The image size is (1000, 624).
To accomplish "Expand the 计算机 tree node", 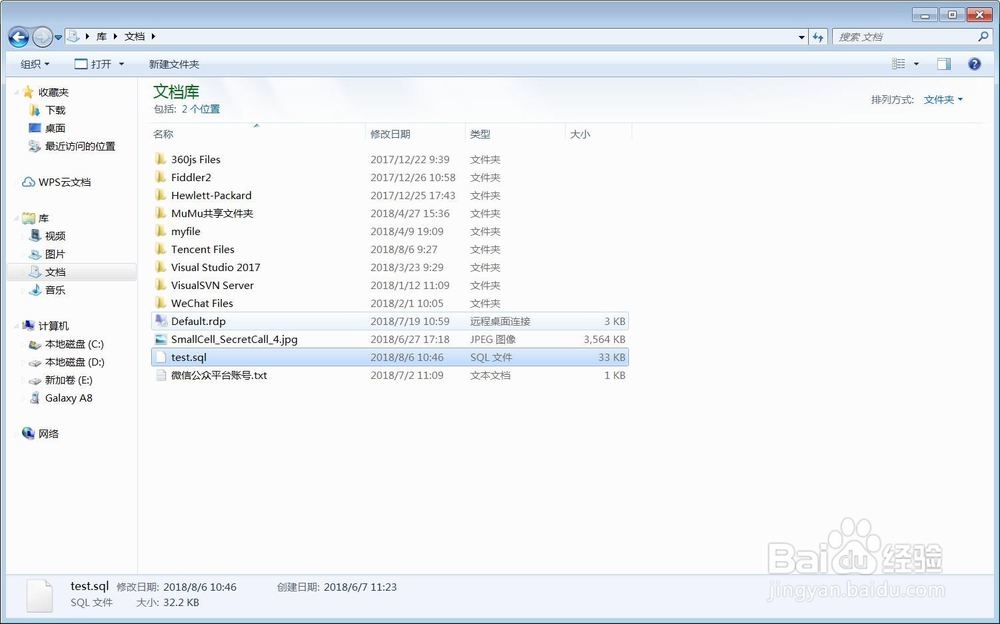I will pos(18,326).
